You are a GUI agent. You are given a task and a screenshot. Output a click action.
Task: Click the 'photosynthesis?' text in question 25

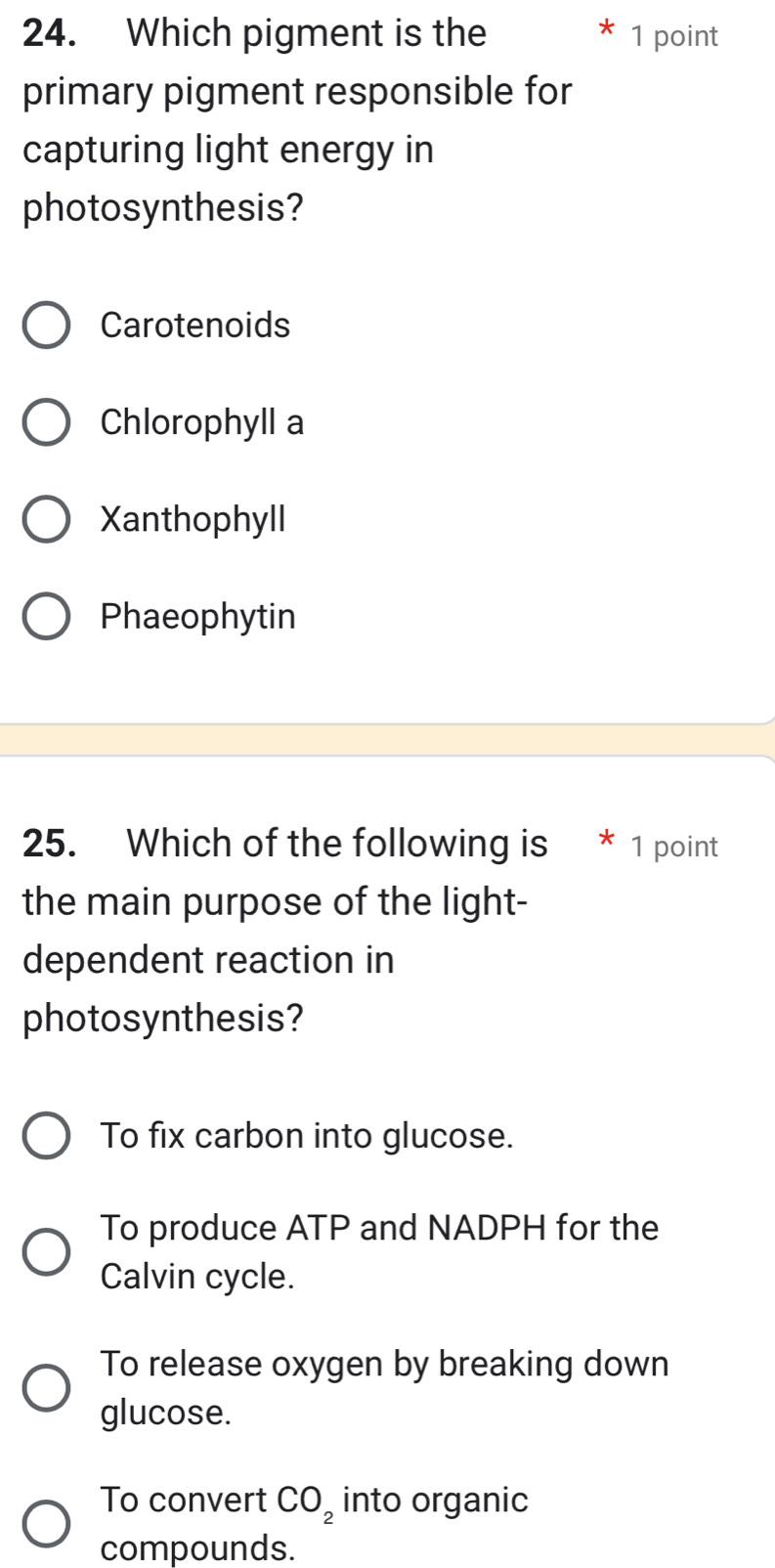[x=162, y=1019]
